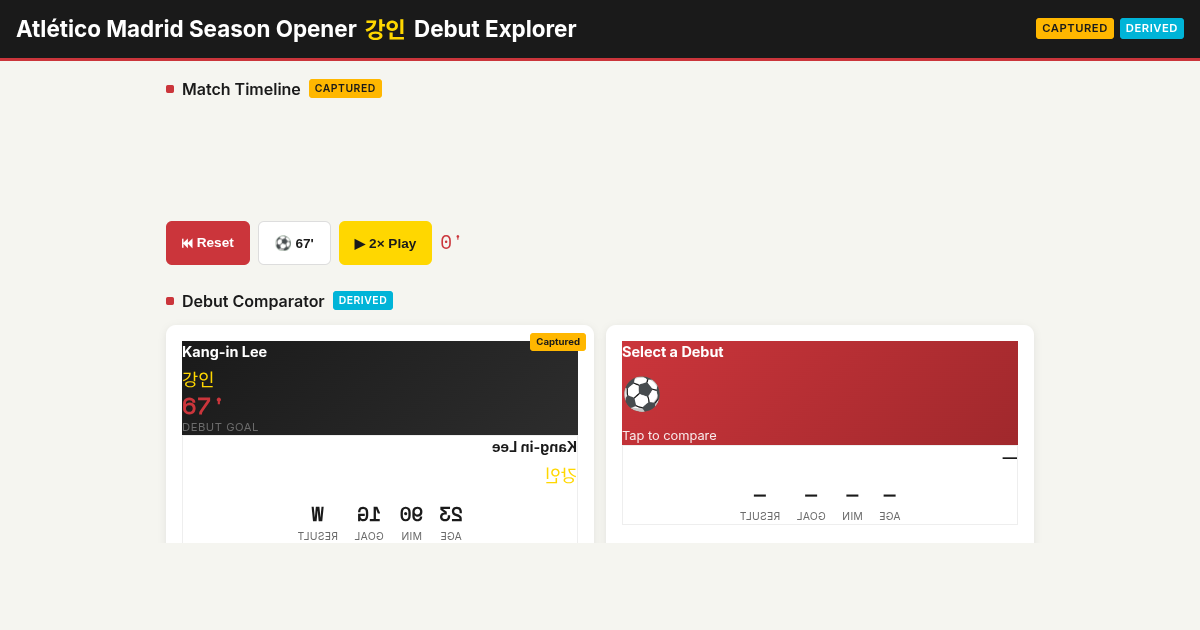Toggle the CAPTURED badge in the top header
Image resolution: width=1200 pixels, height=630 pixels.
pos(1075,28)
